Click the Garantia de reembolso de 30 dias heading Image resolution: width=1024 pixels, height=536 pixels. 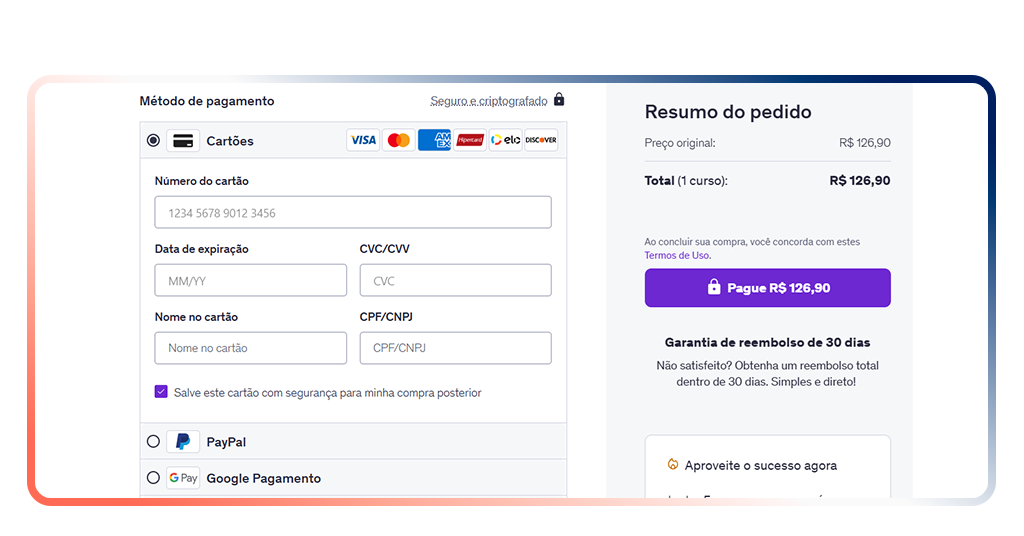click(x=767, y=343)
